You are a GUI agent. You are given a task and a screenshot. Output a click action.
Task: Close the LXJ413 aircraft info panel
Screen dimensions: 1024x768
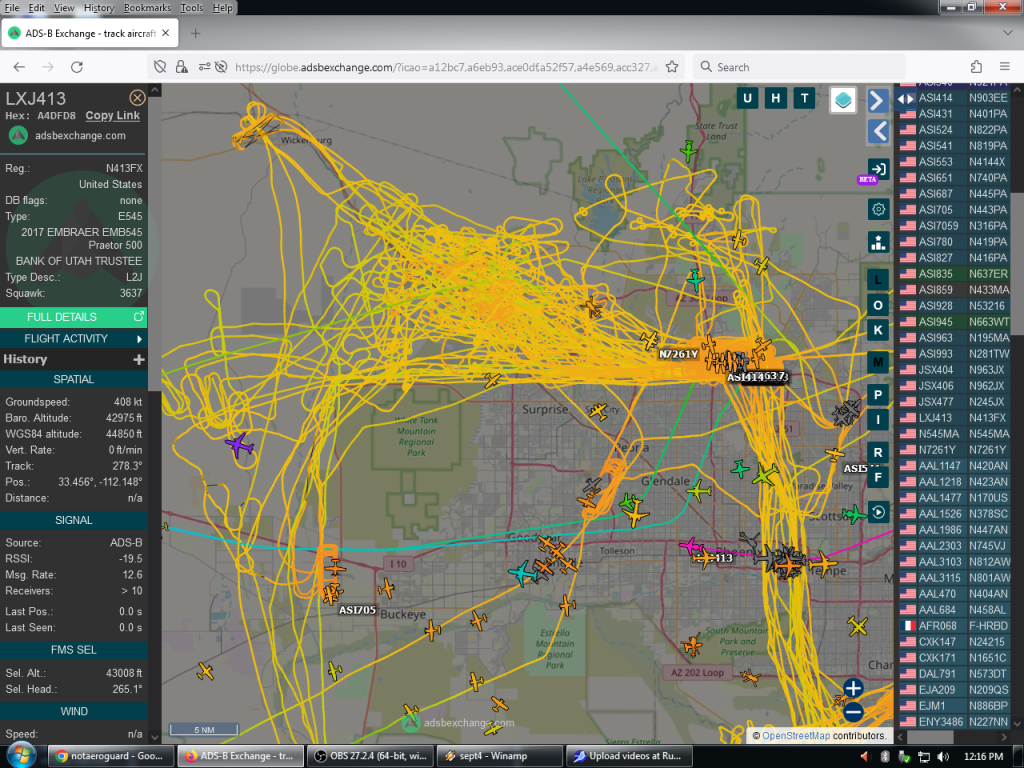(137, 98)
